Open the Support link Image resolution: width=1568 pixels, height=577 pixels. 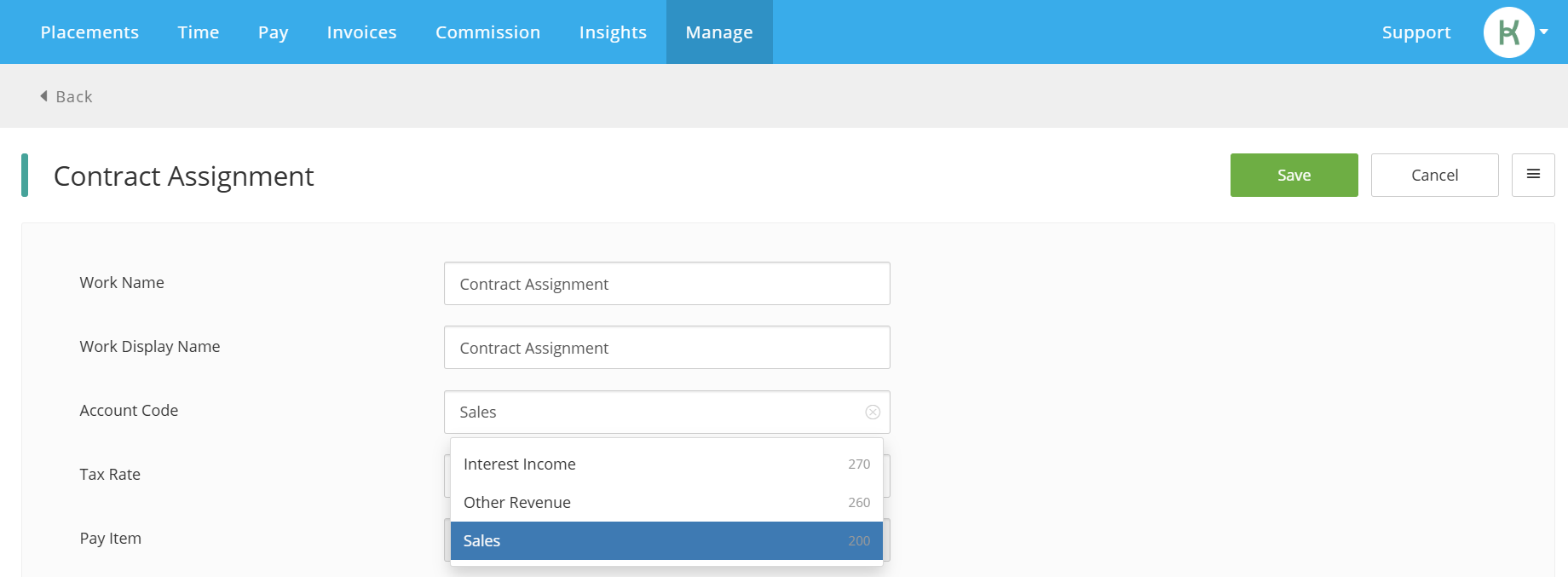[x=1416, y=32]
